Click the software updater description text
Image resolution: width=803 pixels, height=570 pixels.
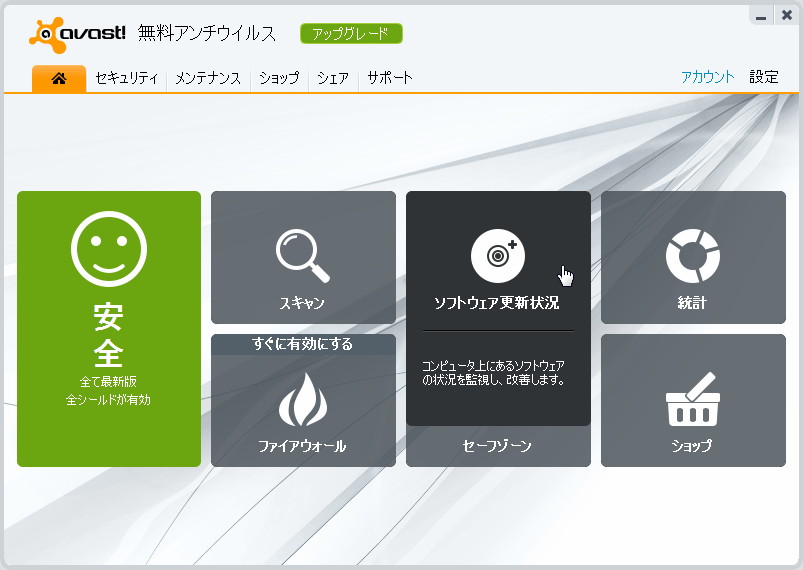(x=493, y=372)
